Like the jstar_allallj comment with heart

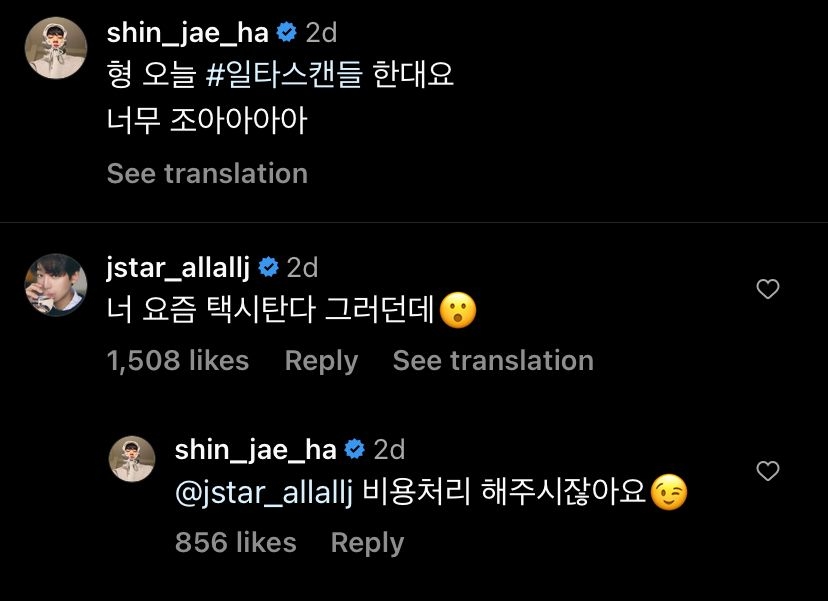[x=768, y=290]
